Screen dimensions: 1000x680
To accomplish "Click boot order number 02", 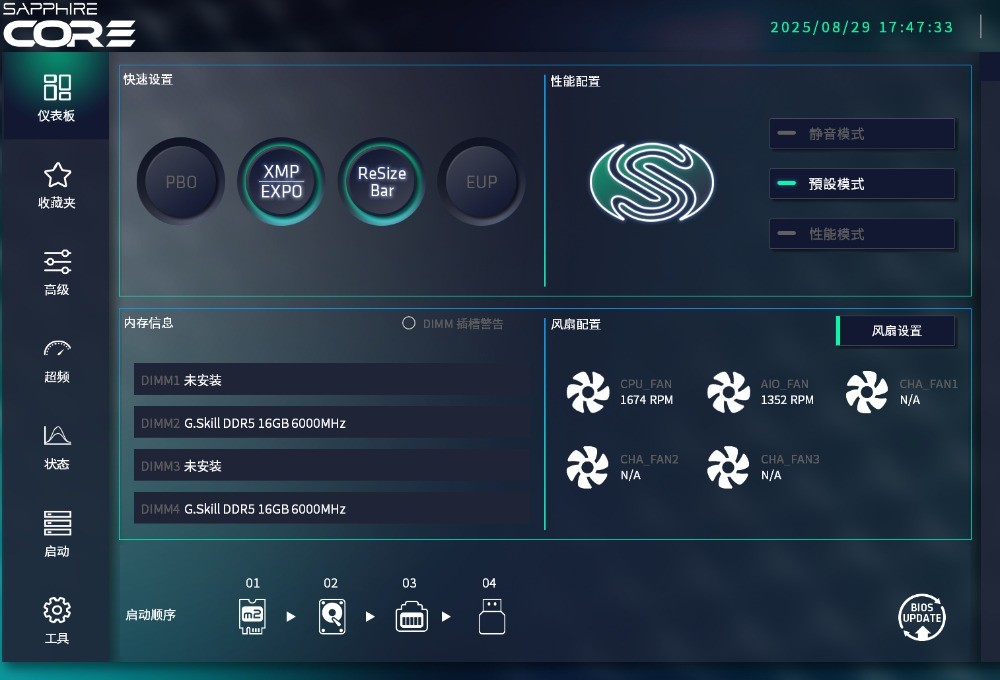I will point(330,583).
